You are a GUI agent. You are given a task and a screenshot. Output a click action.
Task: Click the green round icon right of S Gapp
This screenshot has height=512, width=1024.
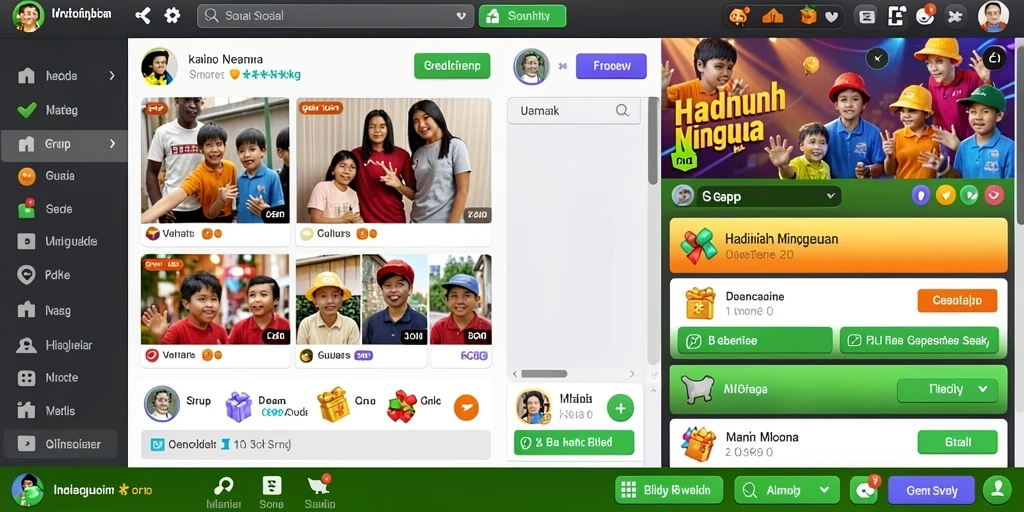point(969,195)
